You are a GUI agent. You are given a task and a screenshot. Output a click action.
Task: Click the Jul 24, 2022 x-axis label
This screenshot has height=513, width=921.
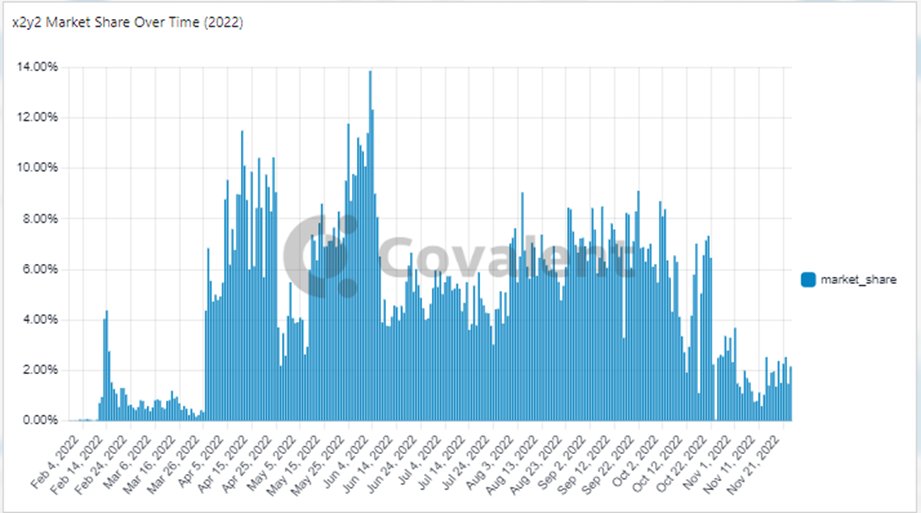pyautogui.click(x=467, y=462)
